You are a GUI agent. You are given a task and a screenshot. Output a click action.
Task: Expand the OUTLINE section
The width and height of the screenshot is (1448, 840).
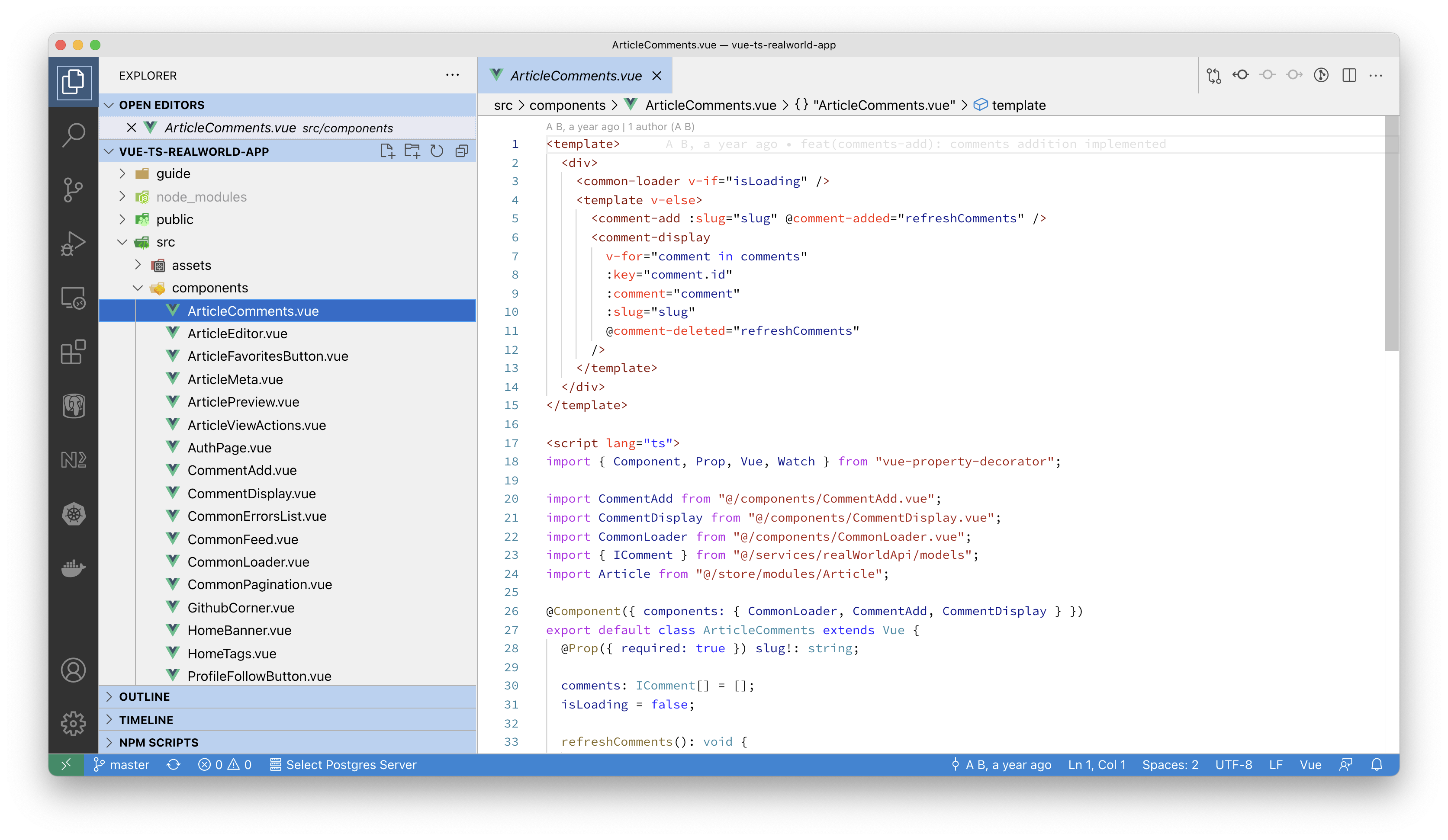click(144, 696)
